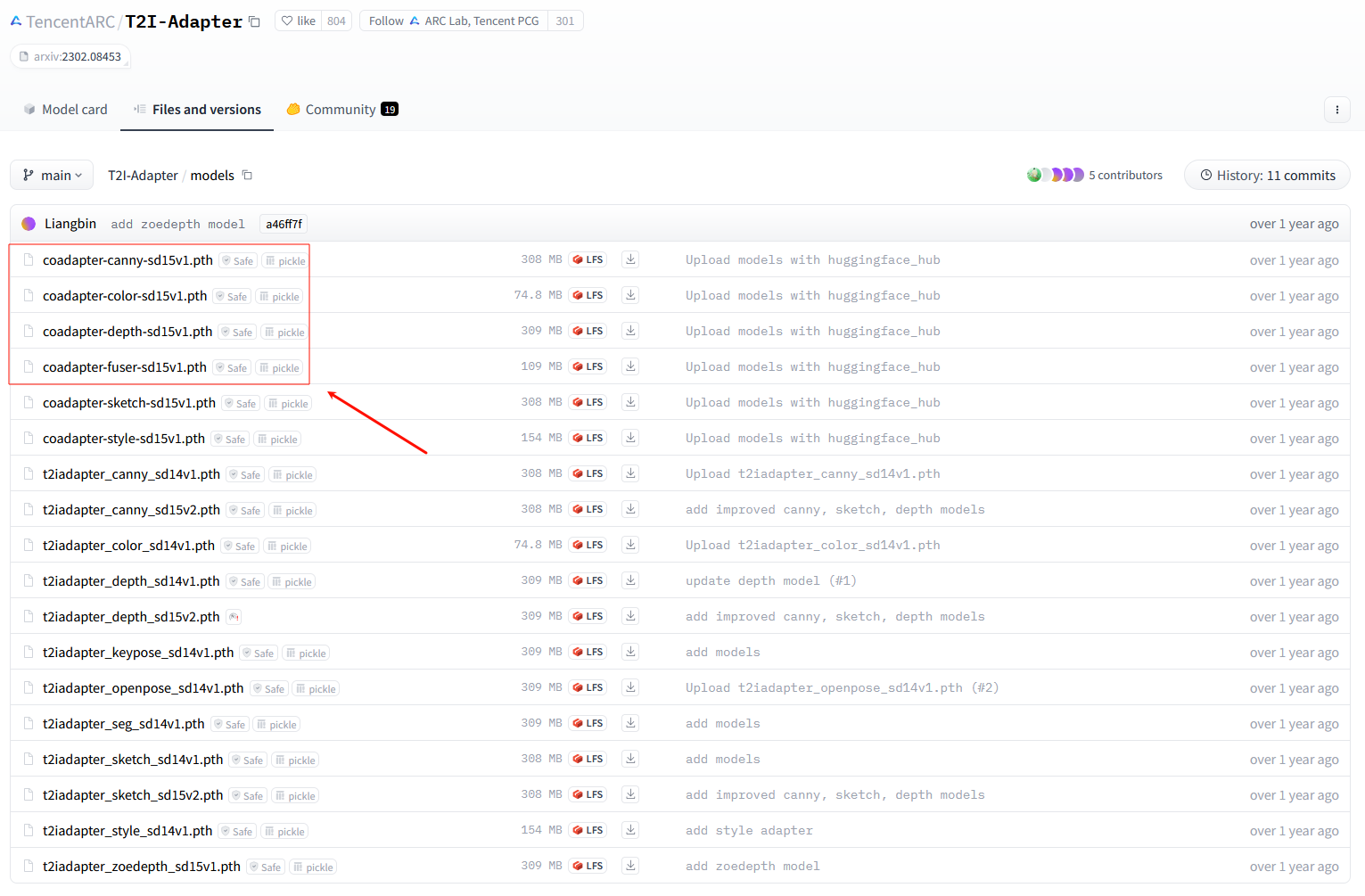Screen dimensions: 1365x896
Task: Download coadapter-canny-sd15v1.pth
Action: (x=630, y=259)
